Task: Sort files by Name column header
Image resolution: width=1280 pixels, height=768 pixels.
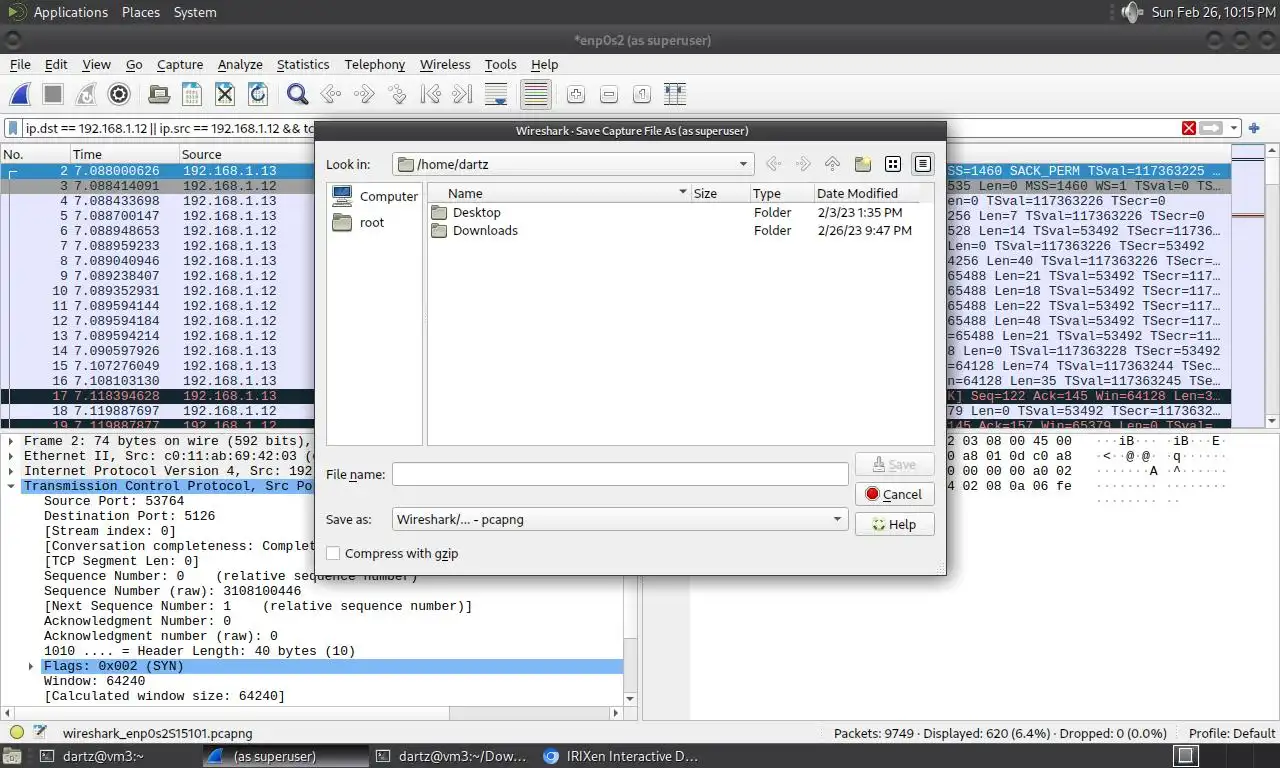Action: [x=559, y=193]
